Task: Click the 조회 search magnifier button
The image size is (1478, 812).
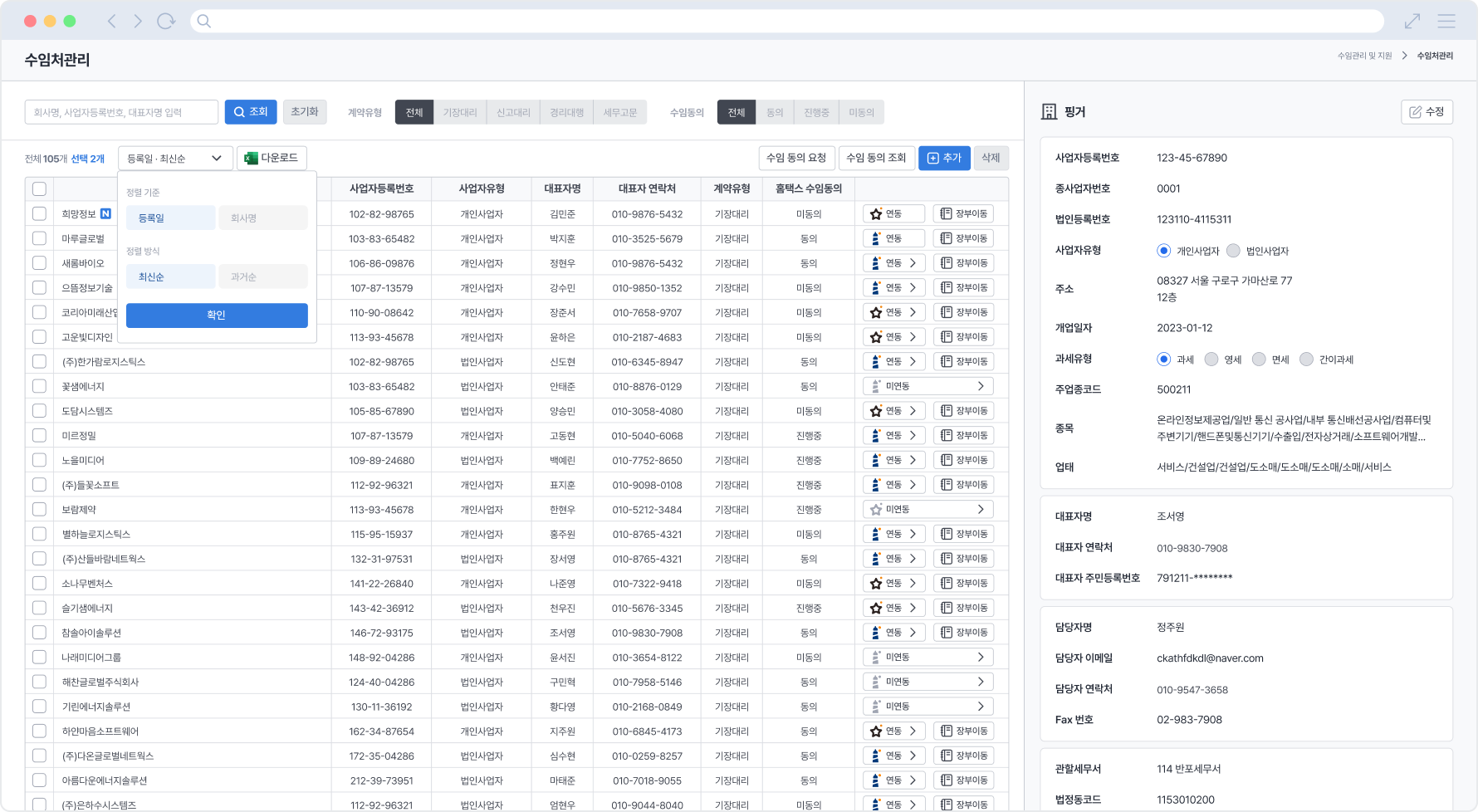Action: pyautogui.click(x=240, y=112)
